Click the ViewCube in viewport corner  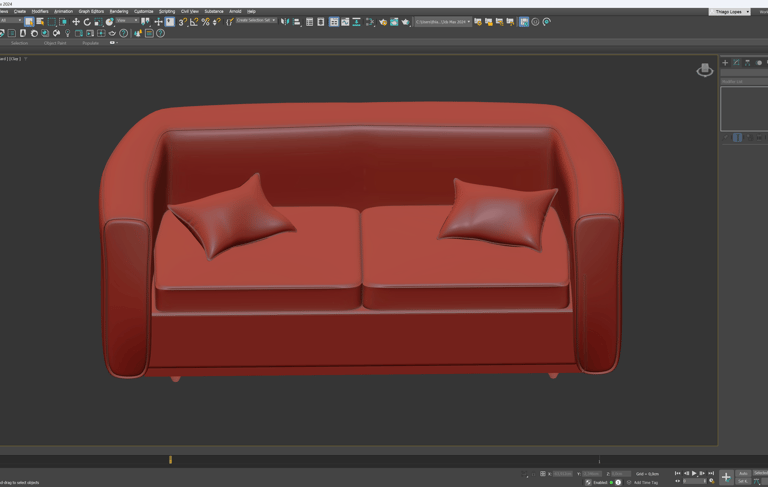704,69
